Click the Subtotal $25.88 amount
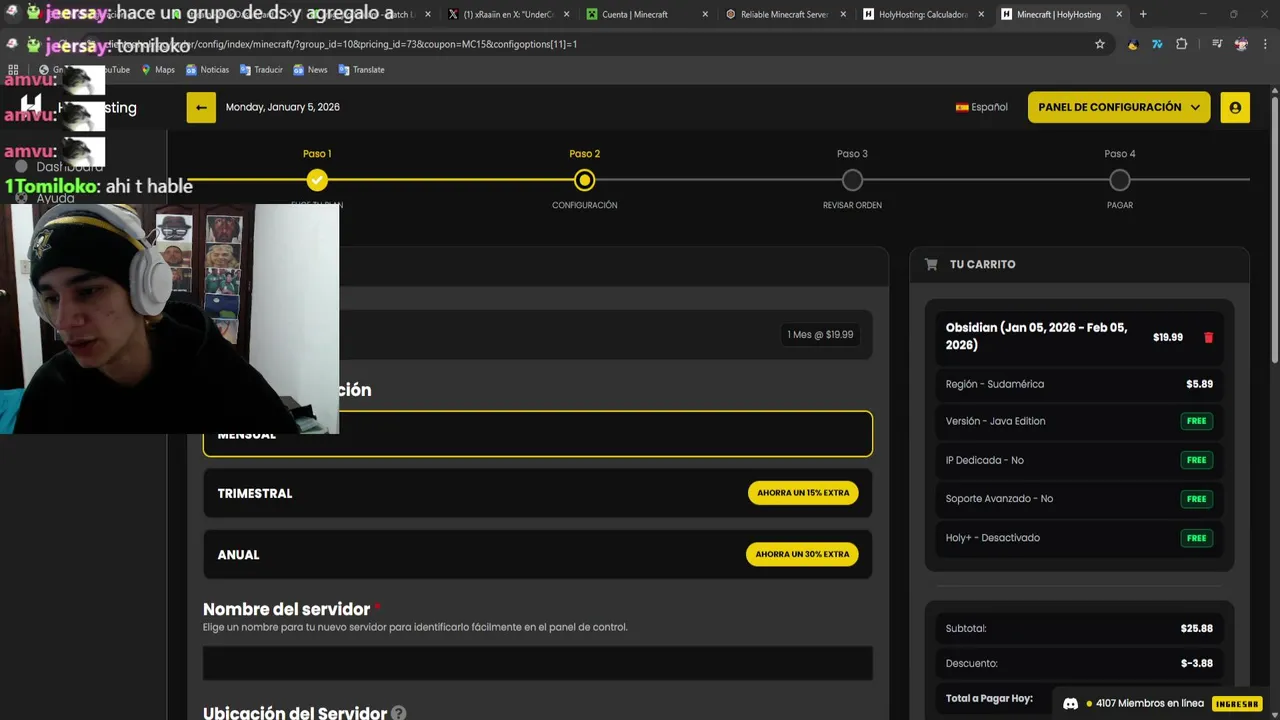The image size is (1280, 720). click(1197, 629)
